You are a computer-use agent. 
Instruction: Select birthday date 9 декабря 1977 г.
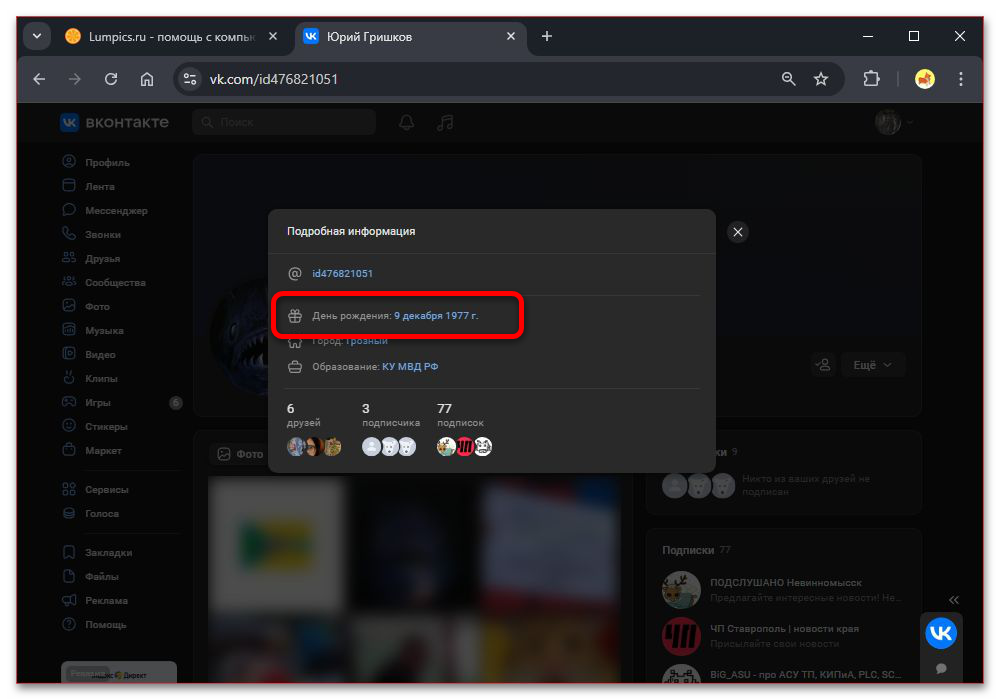click(436, 316)
